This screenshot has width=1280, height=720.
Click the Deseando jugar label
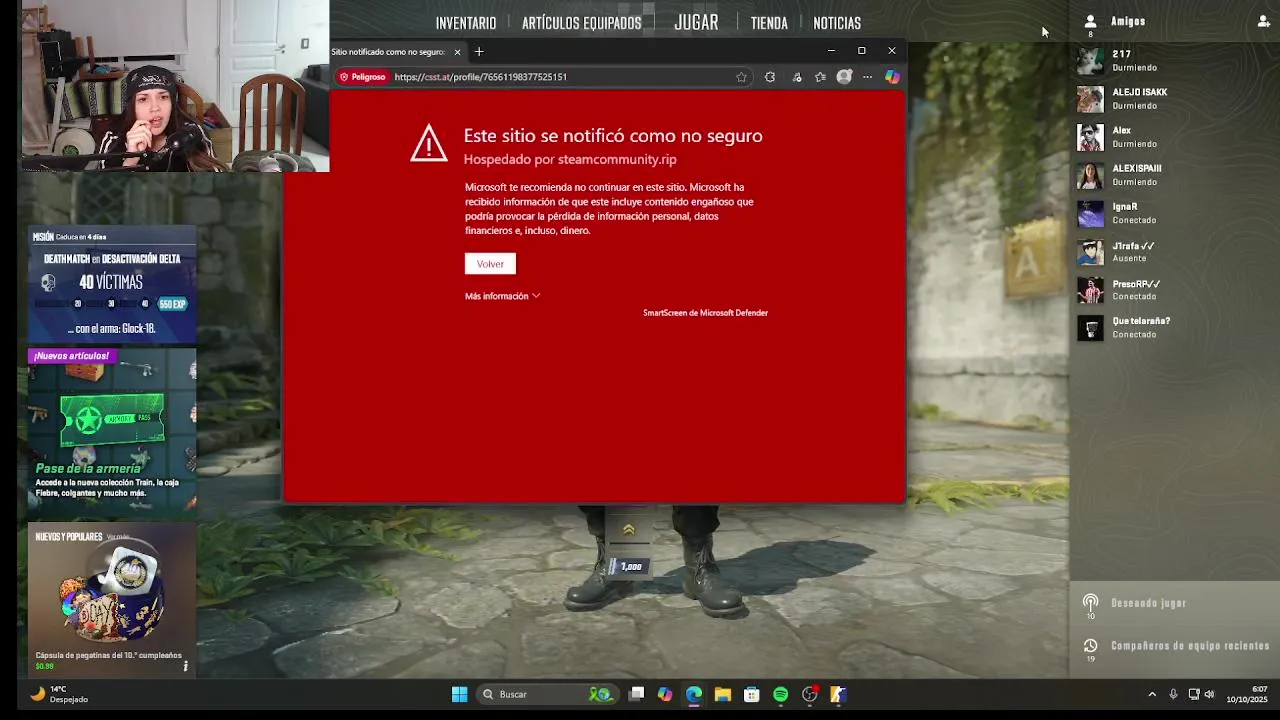tap(1149, 603)
